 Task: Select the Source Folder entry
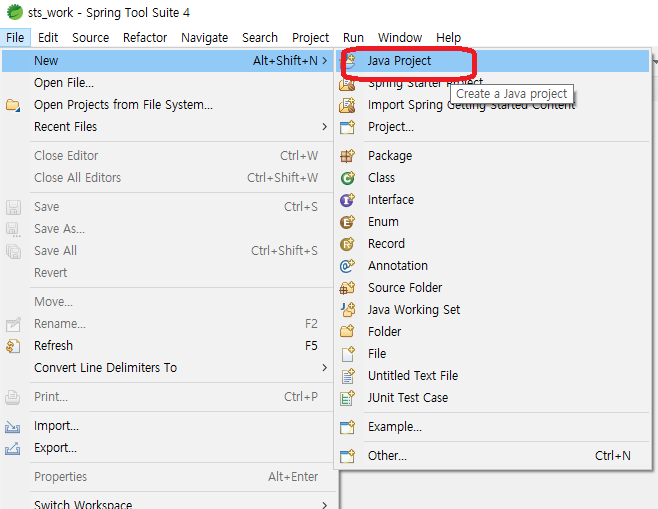(x=492, y=288)
